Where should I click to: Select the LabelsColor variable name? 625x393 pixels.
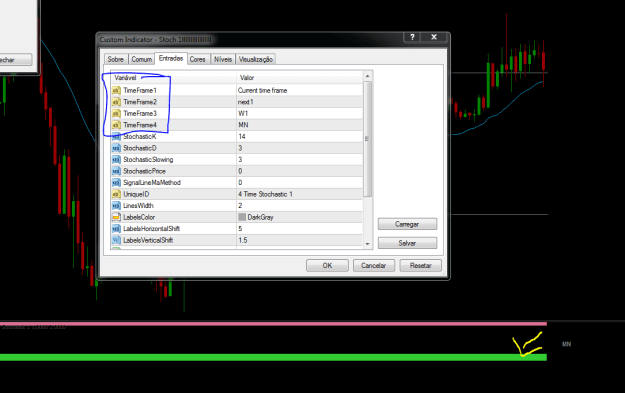[139, 217]
